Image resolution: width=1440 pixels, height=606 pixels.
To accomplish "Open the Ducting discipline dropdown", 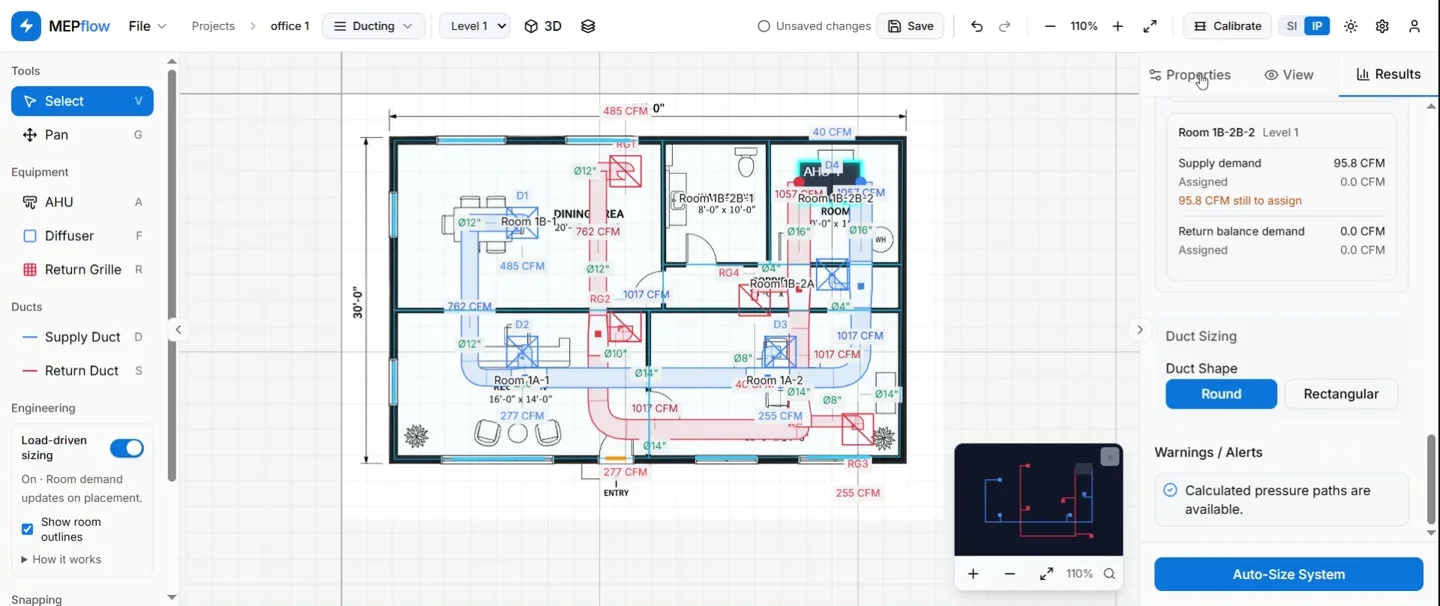I will (373, 26).
